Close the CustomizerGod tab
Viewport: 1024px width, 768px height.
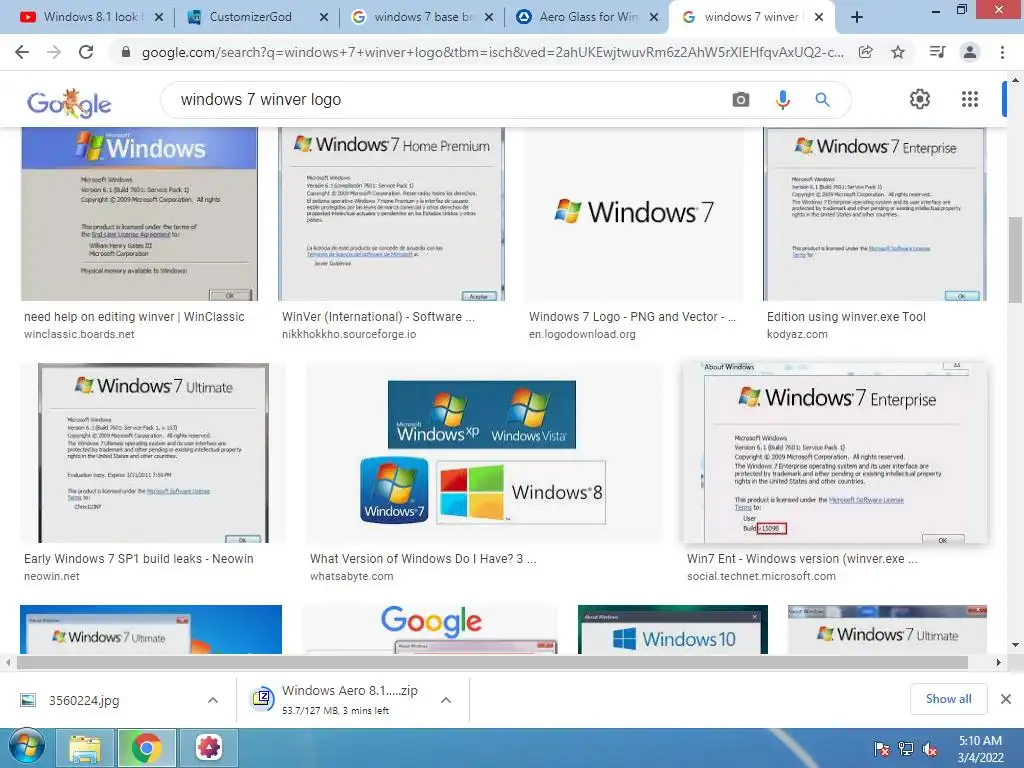click(x=324, y=18)
